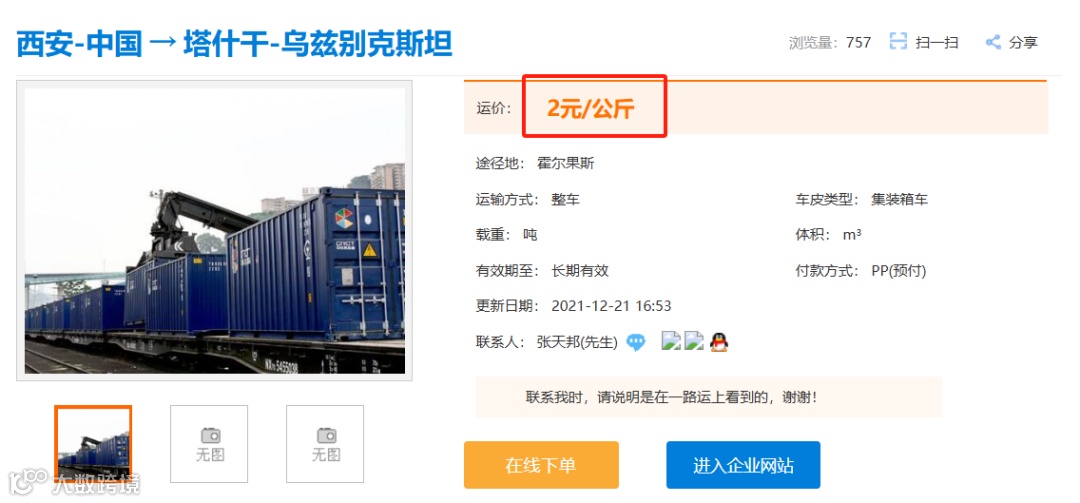This screenshot has height=503, width=1080.
Task: Click second broken image icon before QQ penguin
Action: point(694,342)
